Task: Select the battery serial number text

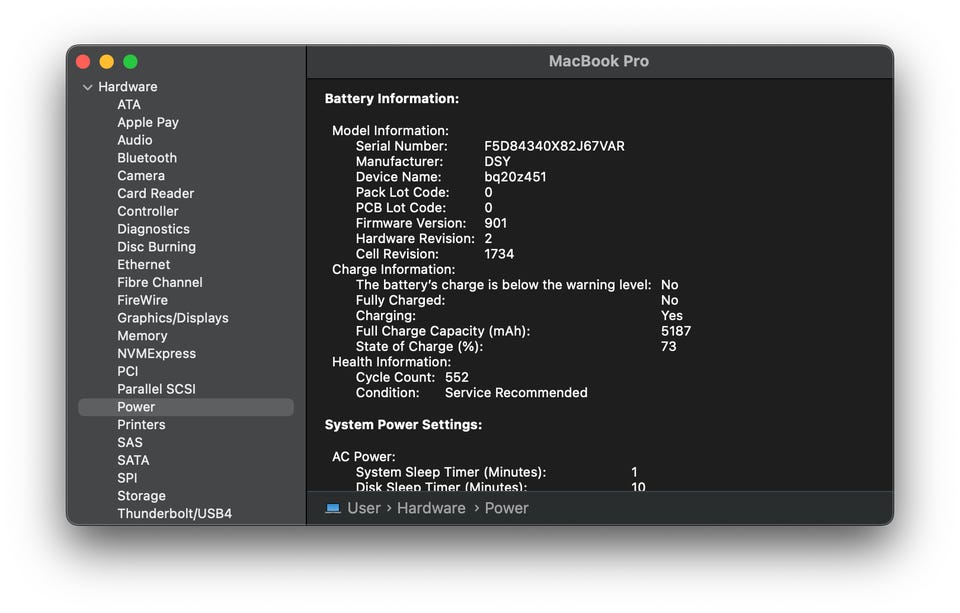Action: point(554,146)
